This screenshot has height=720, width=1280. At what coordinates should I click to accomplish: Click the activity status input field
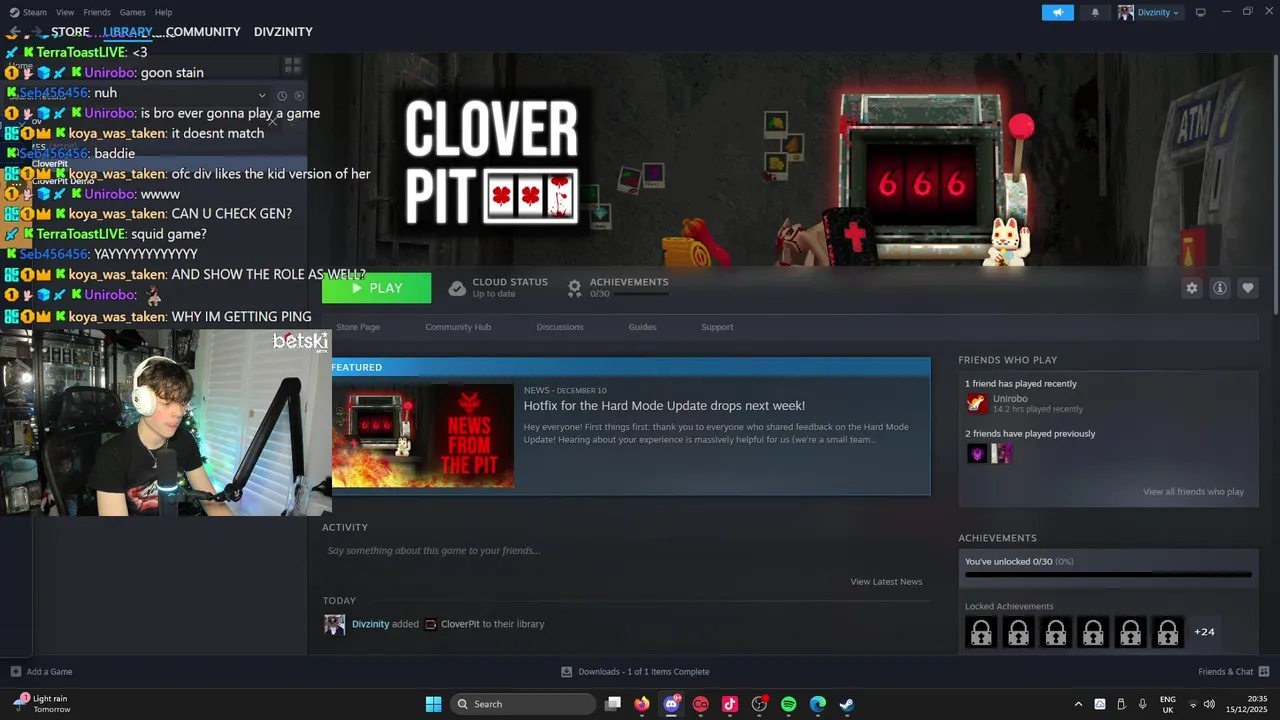pos(625,551)
